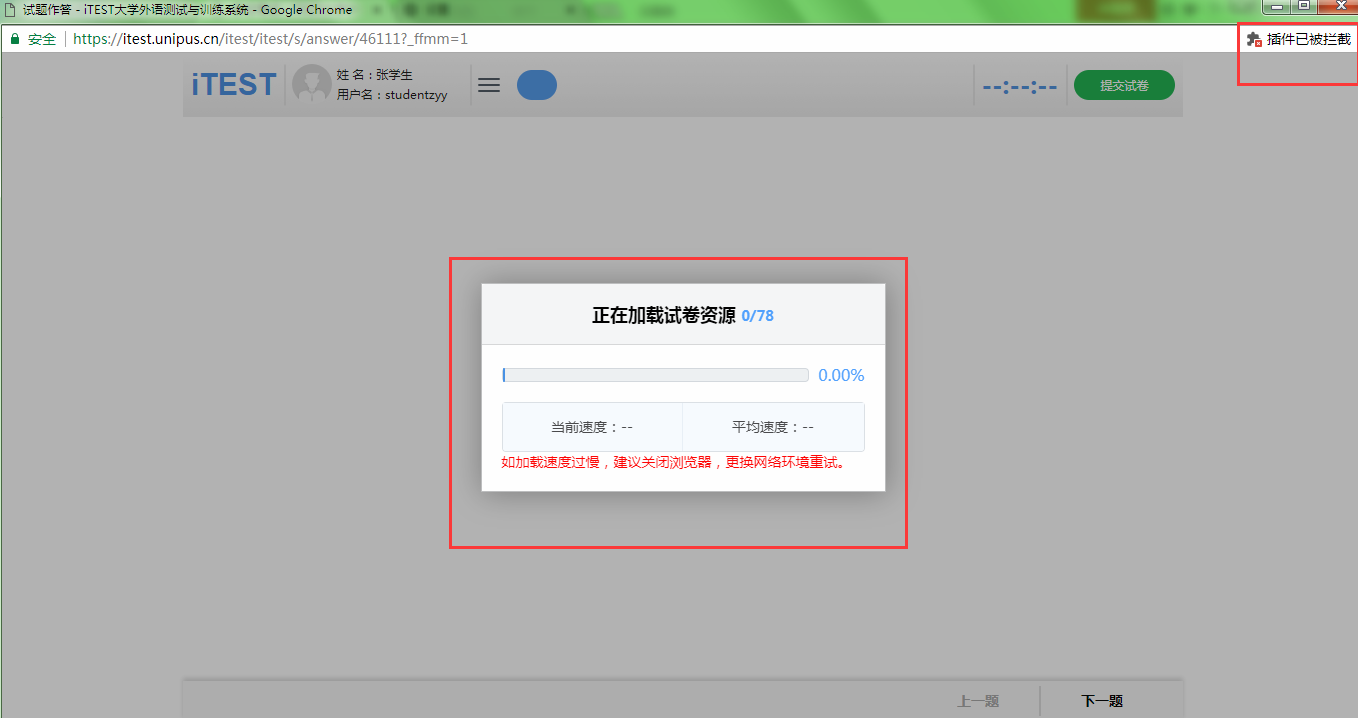Click the blocked plug-in puzzle icon
The image size is (1358, 718).
tap(1254, 39)
